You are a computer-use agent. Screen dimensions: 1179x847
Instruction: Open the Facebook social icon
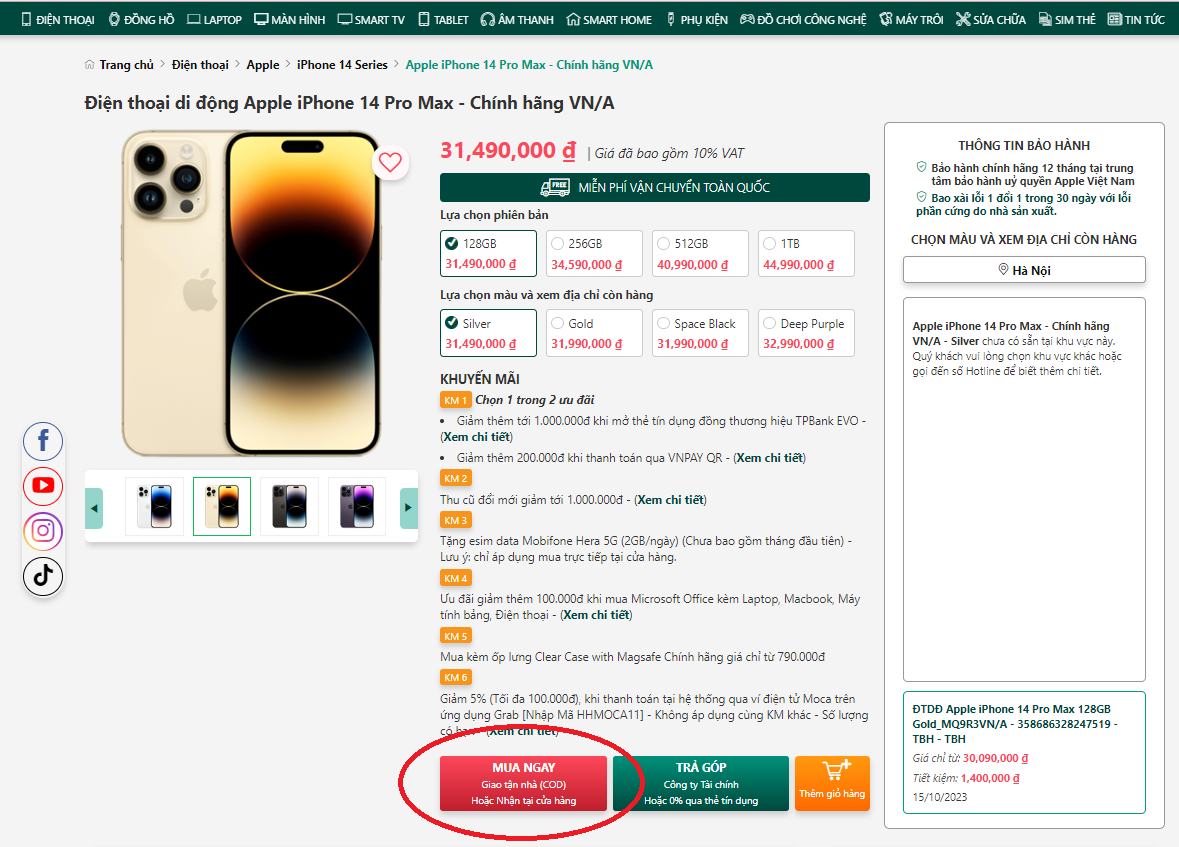point(43,441)
